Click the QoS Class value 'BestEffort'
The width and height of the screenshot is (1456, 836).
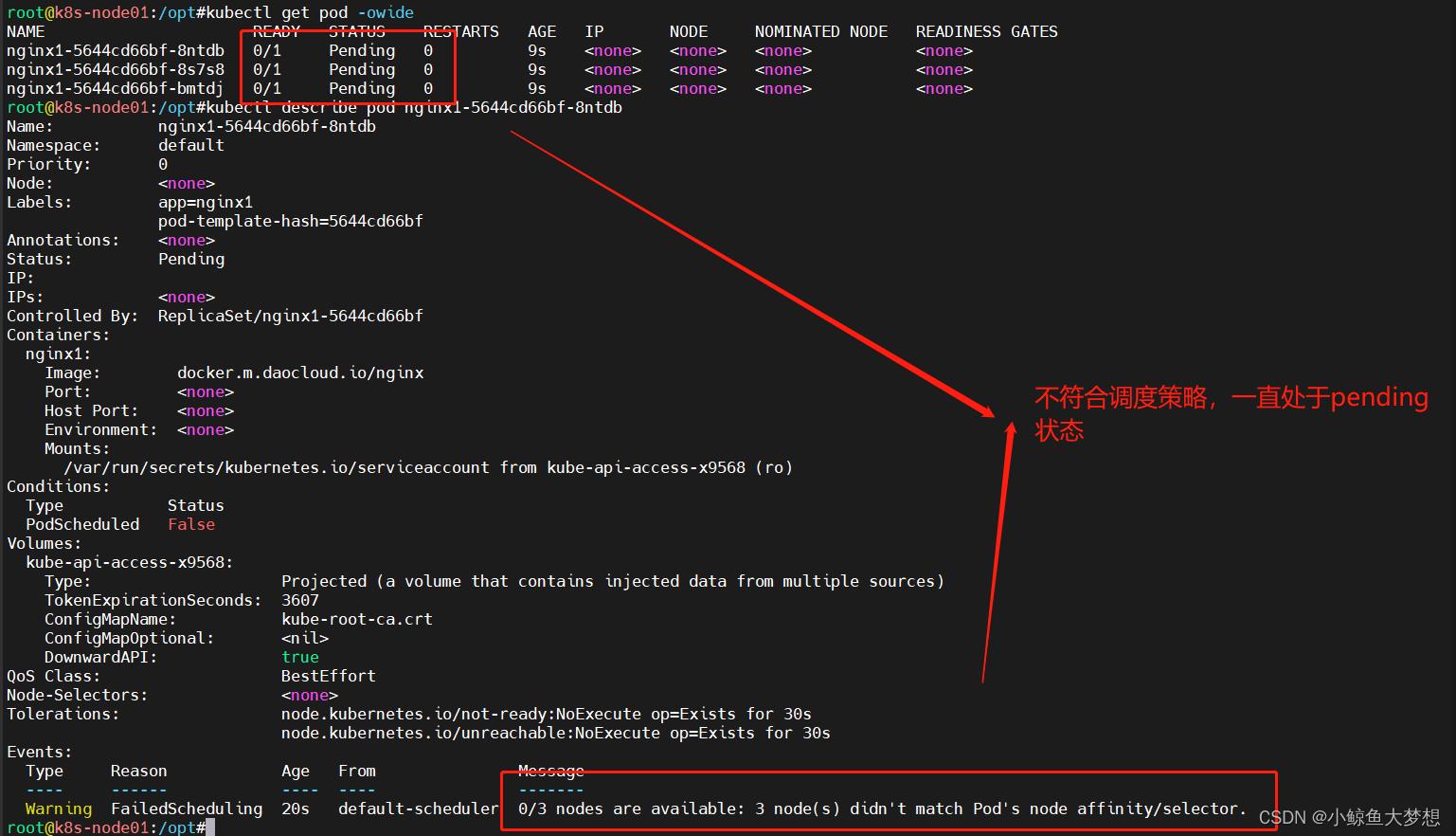click(329, 676)
